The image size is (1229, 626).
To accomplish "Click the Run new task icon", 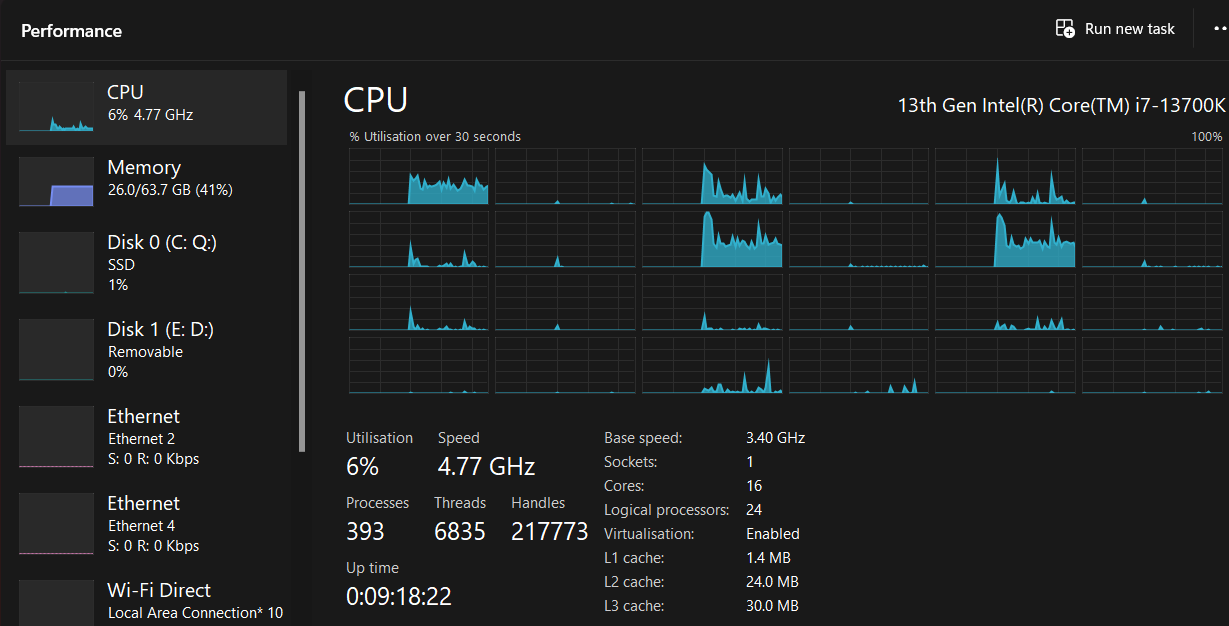I will pyautogui.click(x=1065, y=29).
